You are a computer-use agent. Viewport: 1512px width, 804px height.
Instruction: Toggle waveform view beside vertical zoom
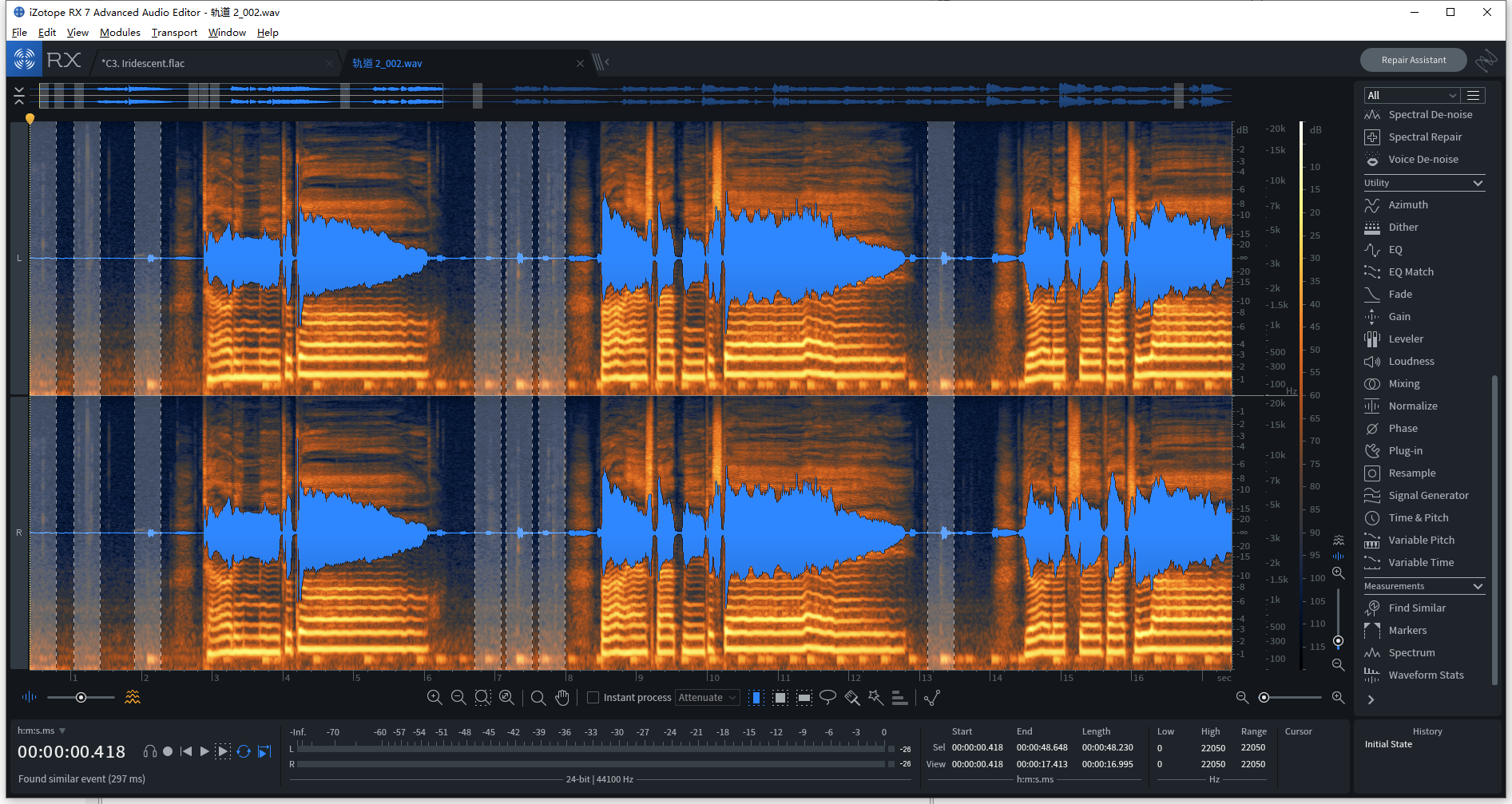(x=1339, y=556)
